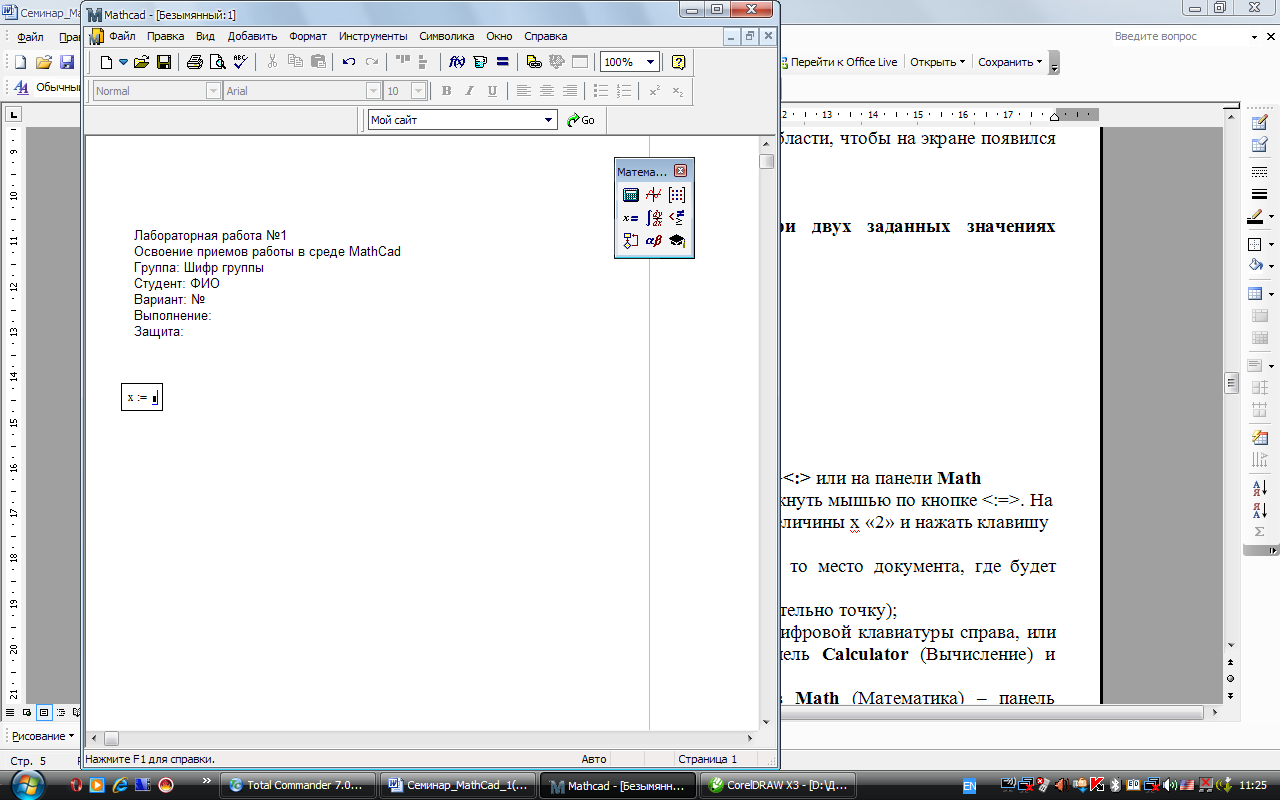This screenshot has height=800, width=1280.
Task: Click the Calculate (equals) toolbar icon
Action: (x=503, y=62)
